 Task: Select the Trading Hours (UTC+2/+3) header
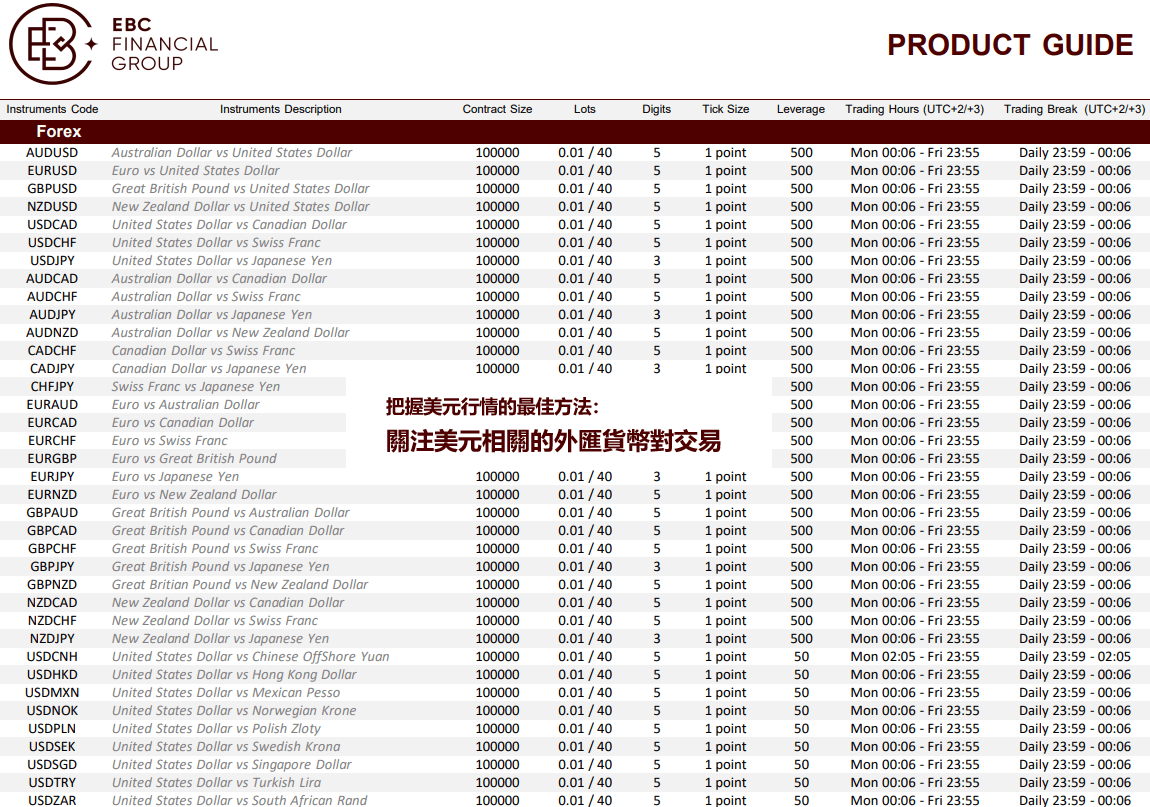click(915, 109)
